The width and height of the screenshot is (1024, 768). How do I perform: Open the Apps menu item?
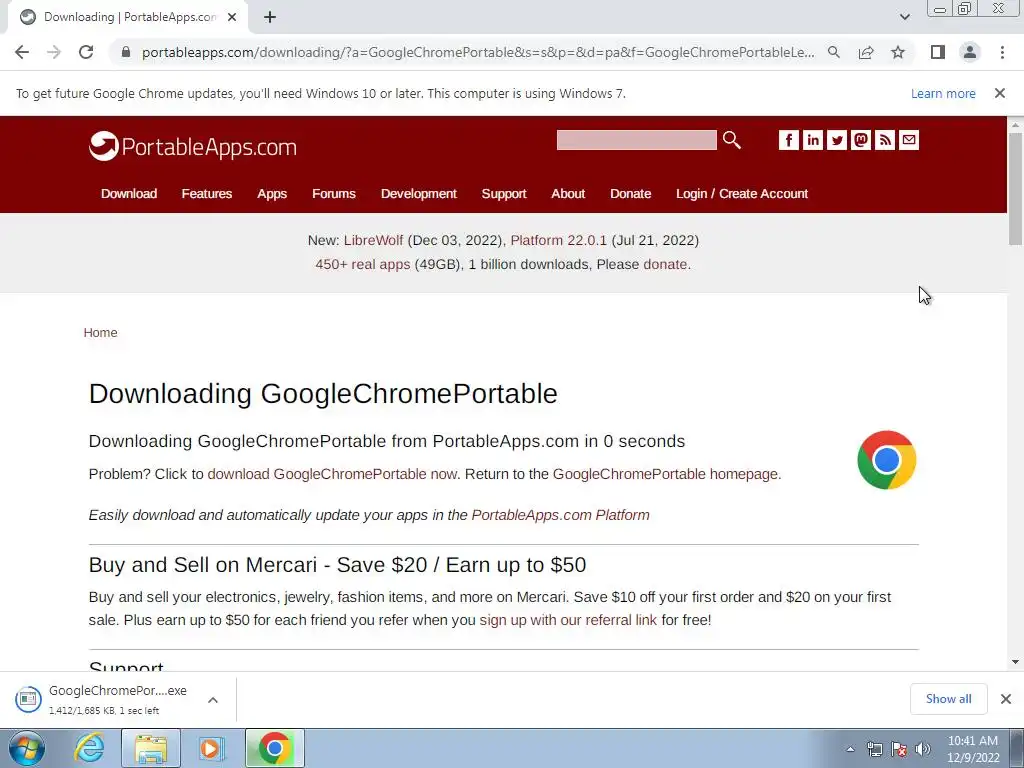(272, 193)
